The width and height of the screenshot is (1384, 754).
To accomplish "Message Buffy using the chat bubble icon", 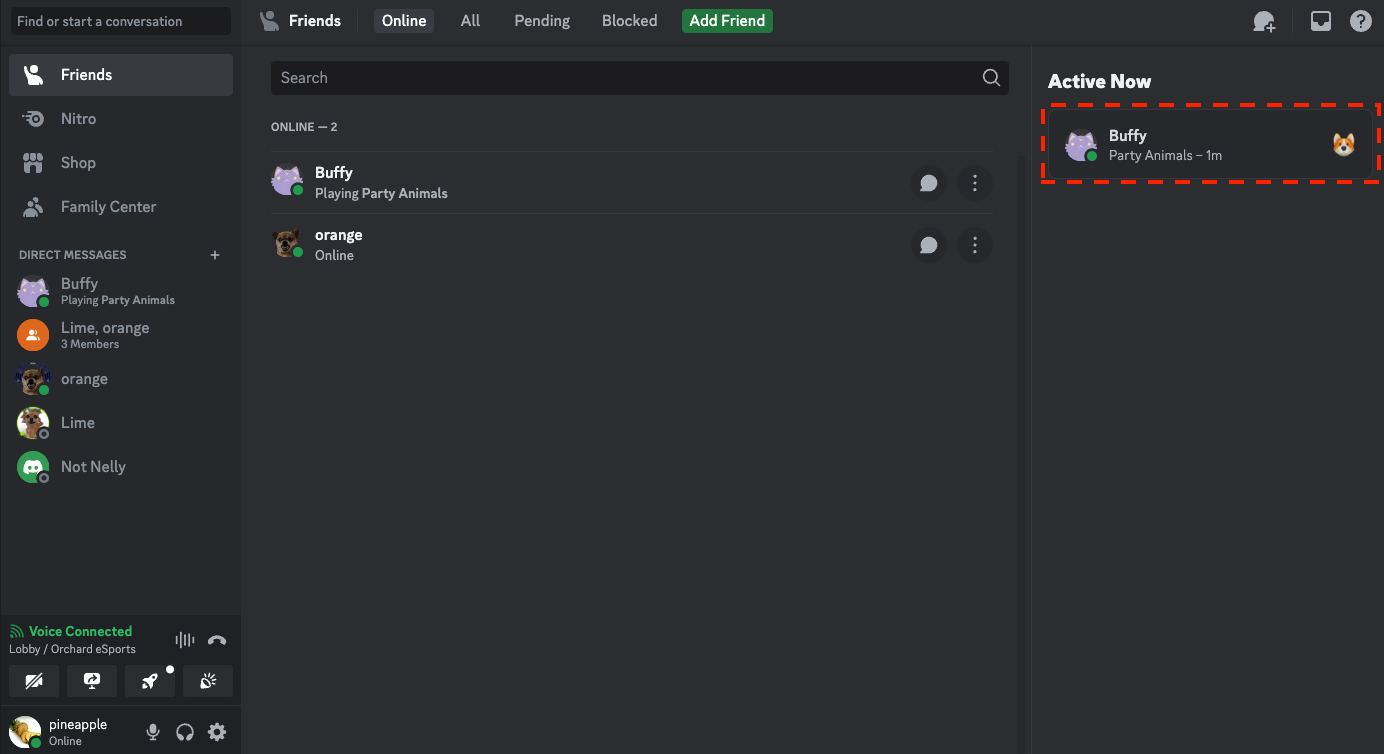I will tap(928, 183).
